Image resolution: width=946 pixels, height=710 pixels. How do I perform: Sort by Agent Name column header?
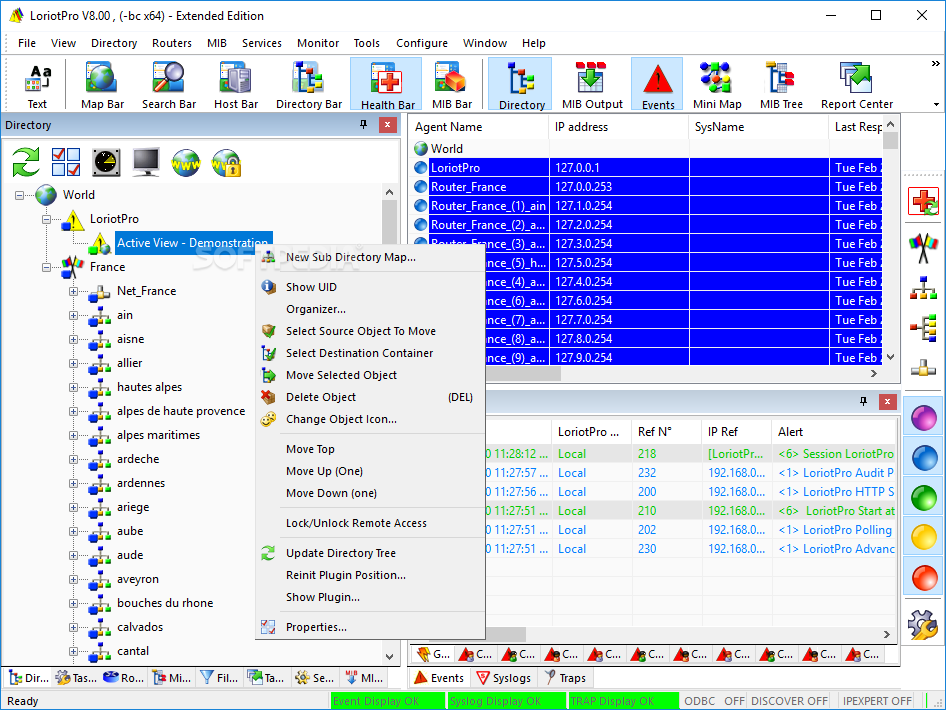[479, 127]
